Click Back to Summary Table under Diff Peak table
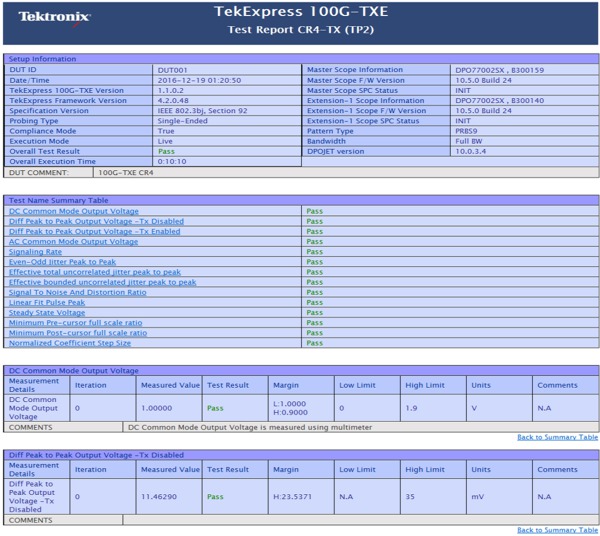Viewport: 600px width, 536px height. coord(557,530)
